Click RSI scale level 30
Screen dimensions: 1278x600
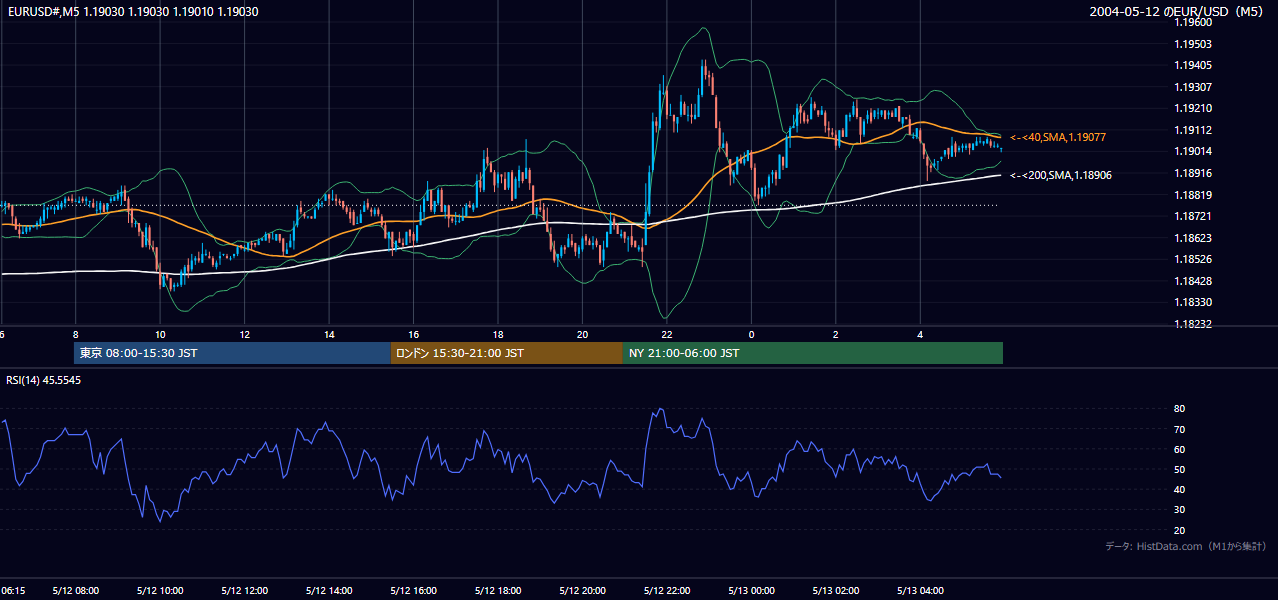pos(1180,510)
